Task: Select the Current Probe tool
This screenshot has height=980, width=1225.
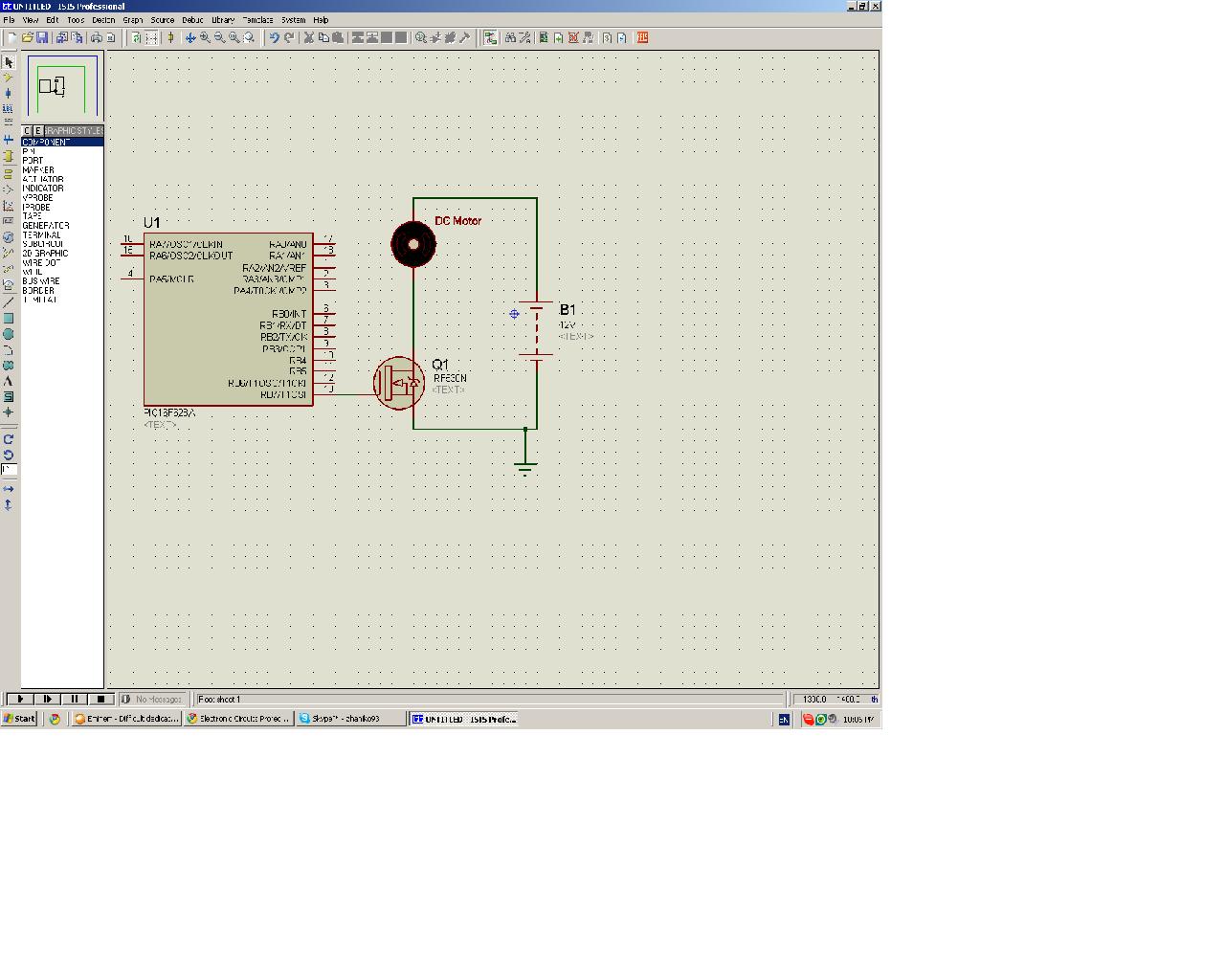Action: click(x=9, y=269)
